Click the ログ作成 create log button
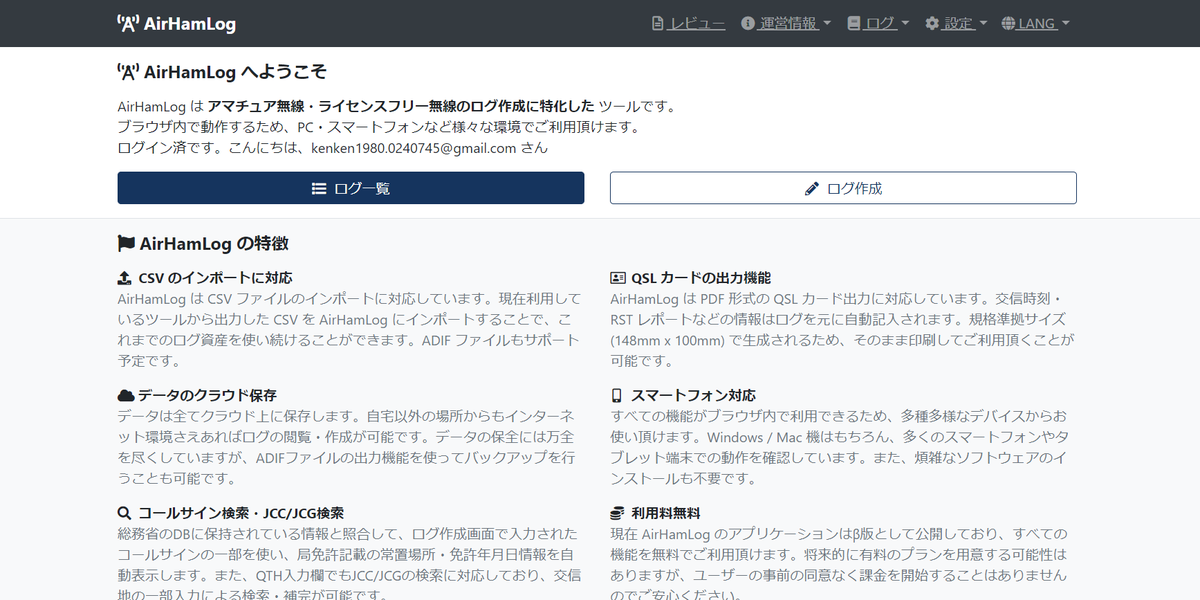The image size is (1200, 600). 843,188
